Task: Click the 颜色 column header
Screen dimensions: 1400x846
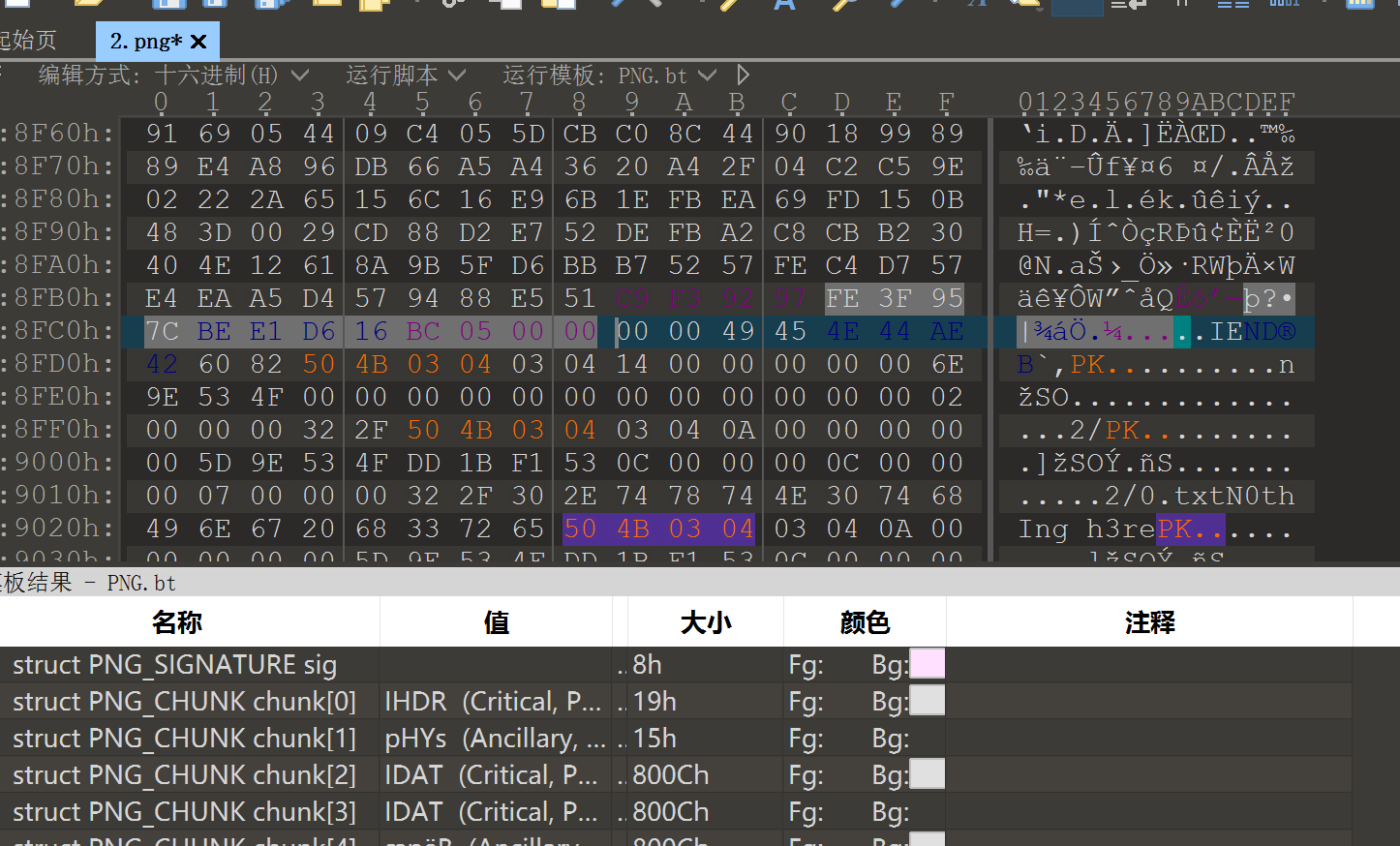Action: coord(865,622)
